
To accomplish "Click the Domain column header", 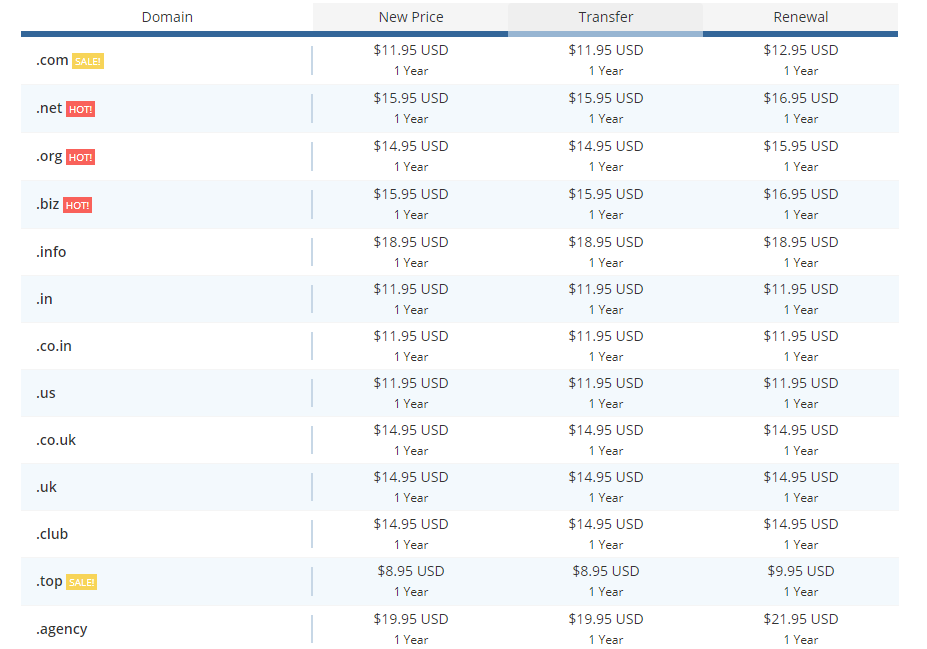I will point(167,17).
